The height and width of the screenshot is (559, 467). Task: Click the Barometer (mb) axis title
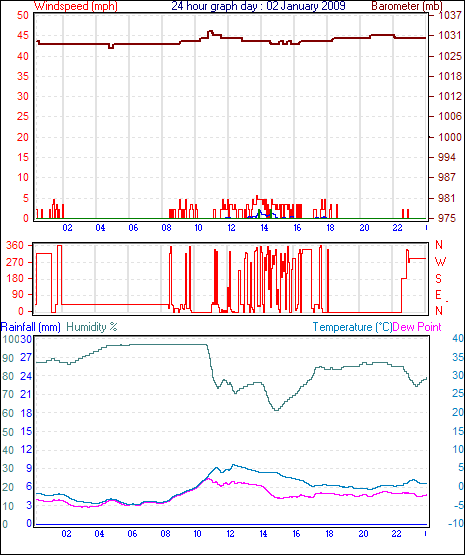click(x=407, y=6)
